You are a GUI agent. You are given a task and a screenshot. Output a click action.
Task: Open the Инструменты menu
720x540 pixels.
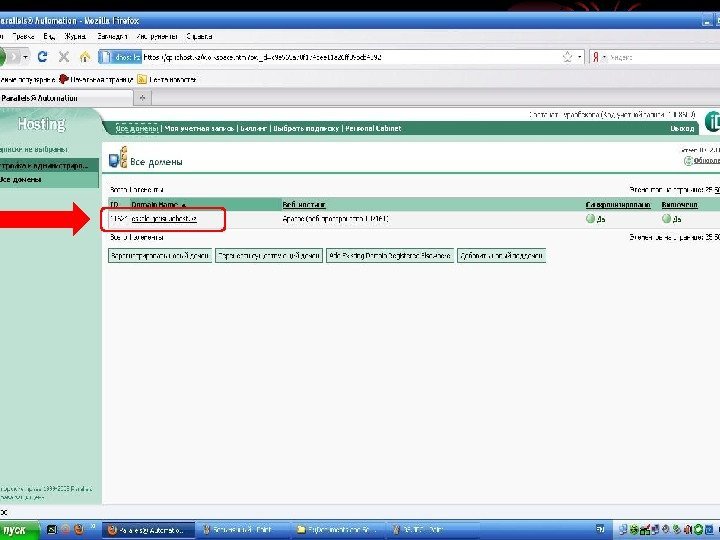(x=157, y=36)
